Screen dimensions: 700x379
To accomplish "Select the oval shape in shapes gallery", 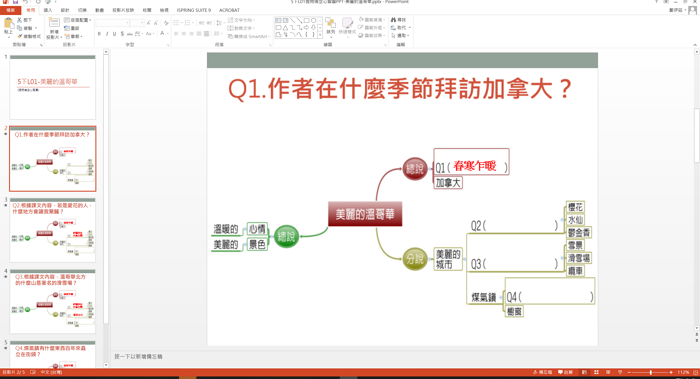I will coord(313,21).
